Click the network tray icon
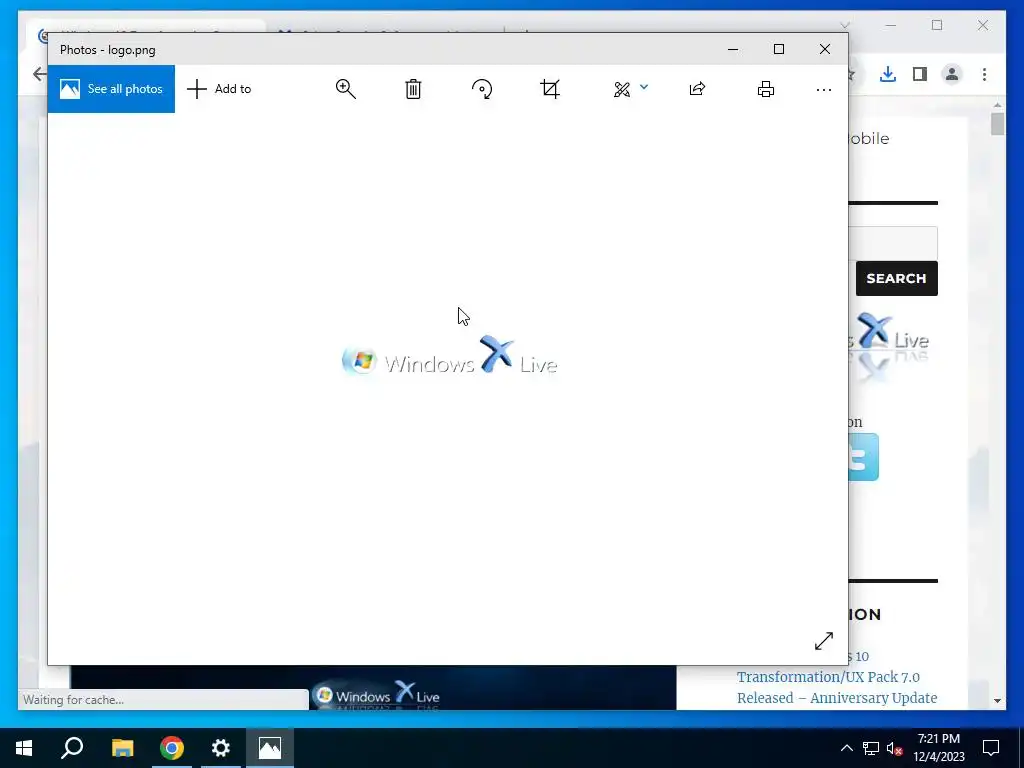This screenshot has height=768, width=1024. pyautogui.click(x=871, y=748)
